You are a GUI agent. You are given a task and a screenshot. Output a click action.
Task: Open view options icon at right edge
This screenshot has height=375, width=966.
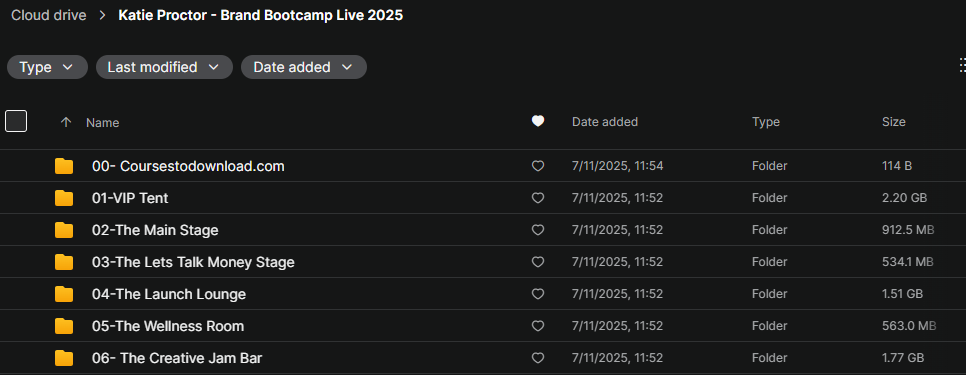[x=962, y=67]
